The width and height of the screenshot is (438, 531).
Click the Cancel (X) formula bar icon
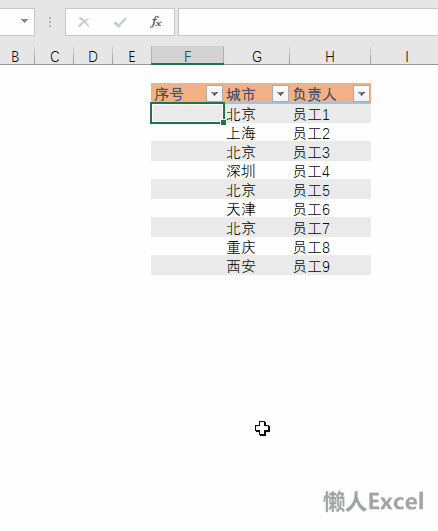pyautogui.click(x=84, y=22)
